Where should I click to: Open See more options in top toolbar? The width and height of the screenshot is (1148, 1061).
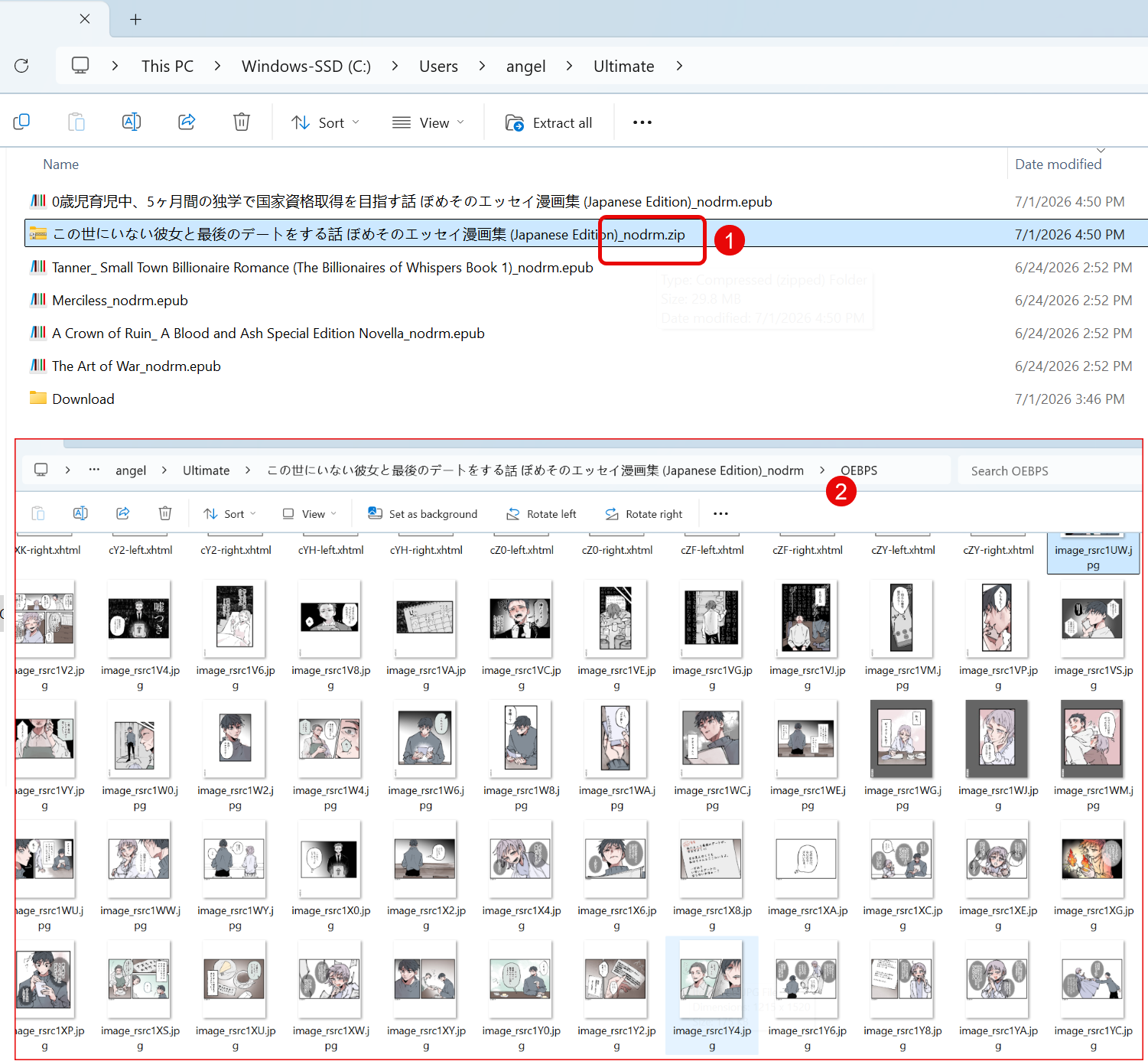pyautogui.click(x=642, y=122)
